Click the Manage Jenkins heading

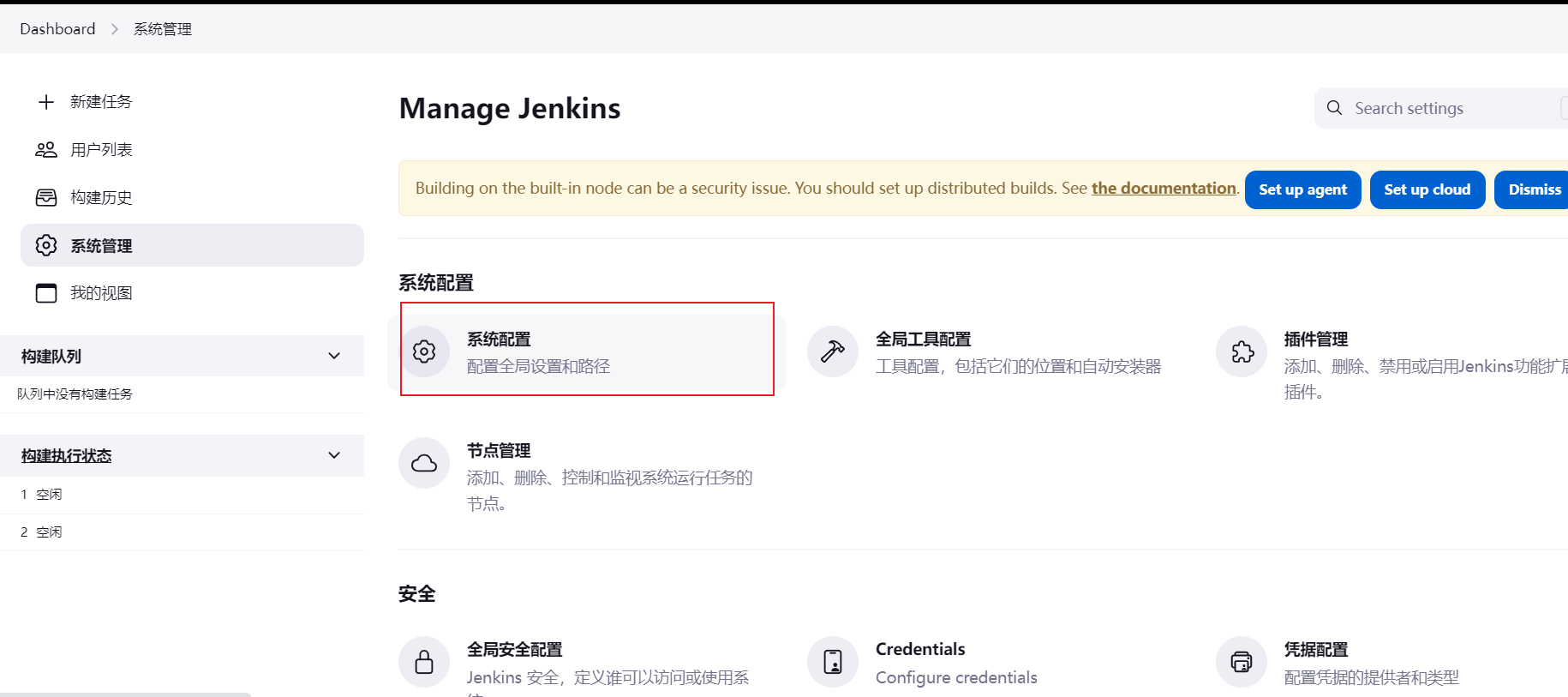point(510,108)
